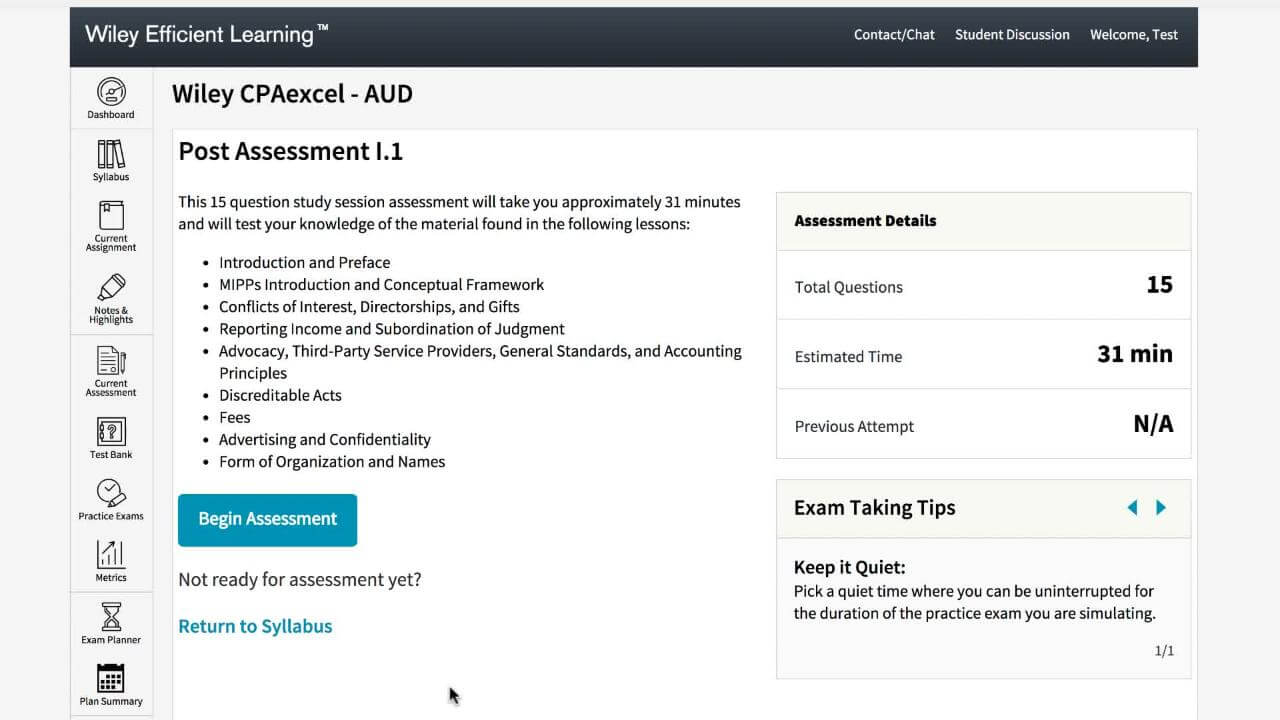Open the Plan Summary calendar icon
Image resolution: width=1280 pixels, height=720 pixels.
coord(111,678)
